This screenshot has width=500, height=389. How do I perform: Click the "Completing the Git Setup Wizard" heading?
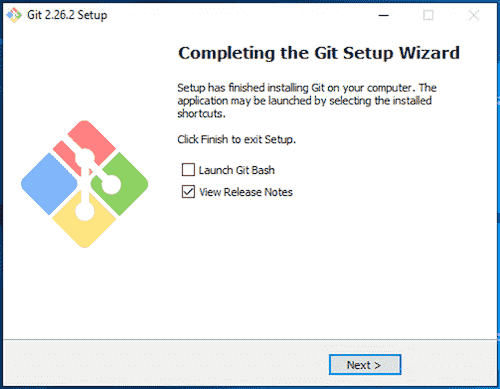coord(319,53)
